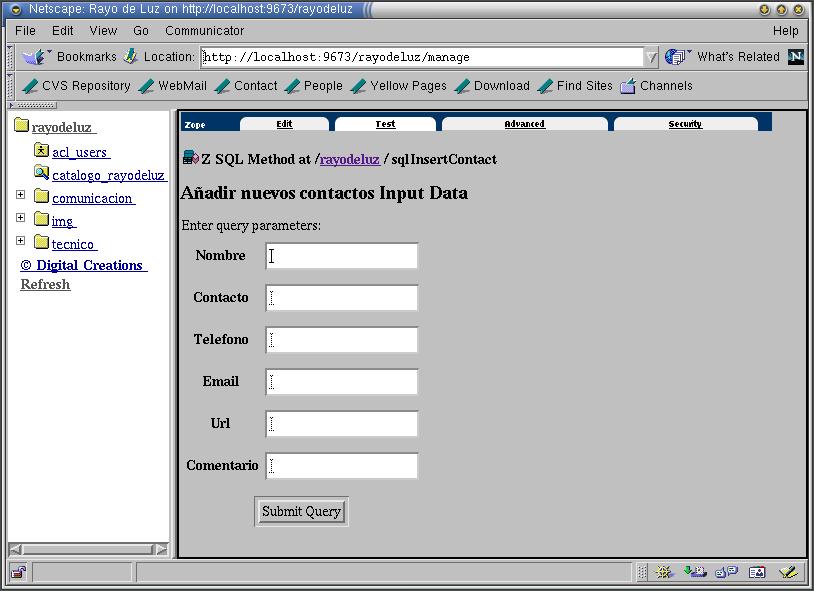
Task: Open the People toolbar bookmark
Action: 314,86
